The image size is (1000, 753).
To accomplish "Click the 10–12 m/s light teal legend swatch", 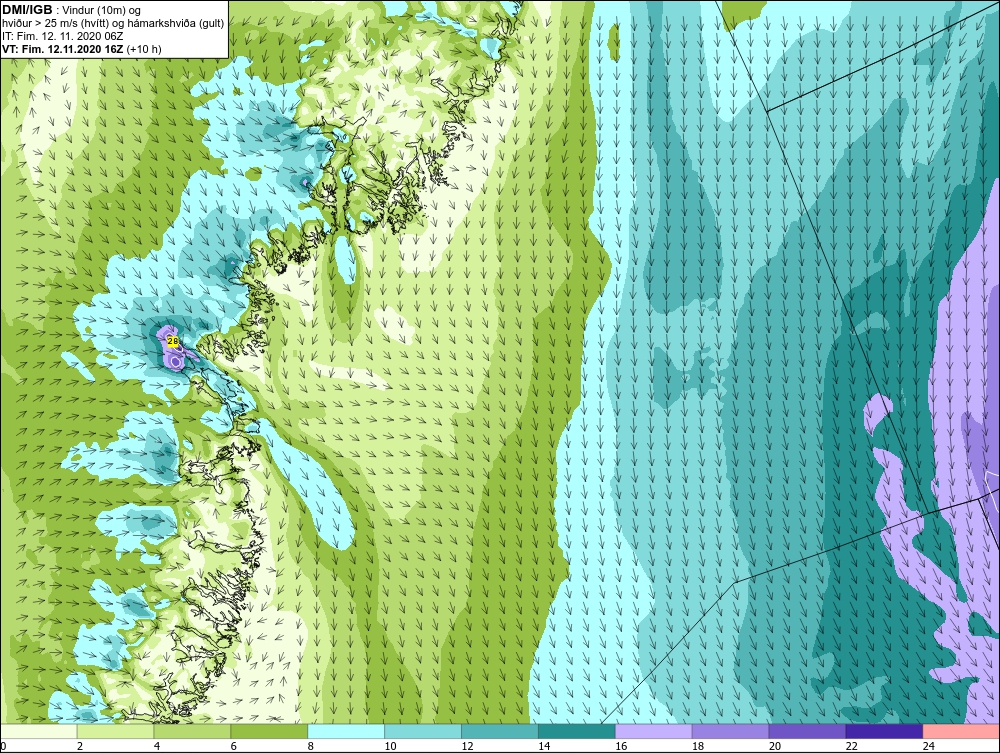I will [x=423, y=731].
